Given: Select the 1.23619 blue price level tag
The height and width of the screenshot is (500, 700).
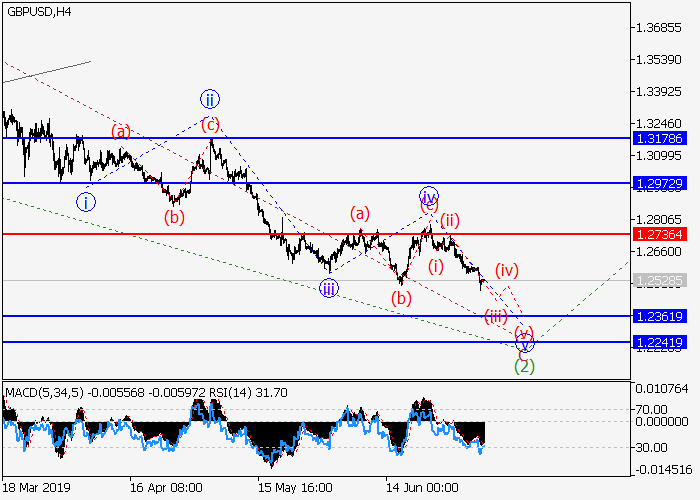Looking at the screenshot, I should pos(659,316).
